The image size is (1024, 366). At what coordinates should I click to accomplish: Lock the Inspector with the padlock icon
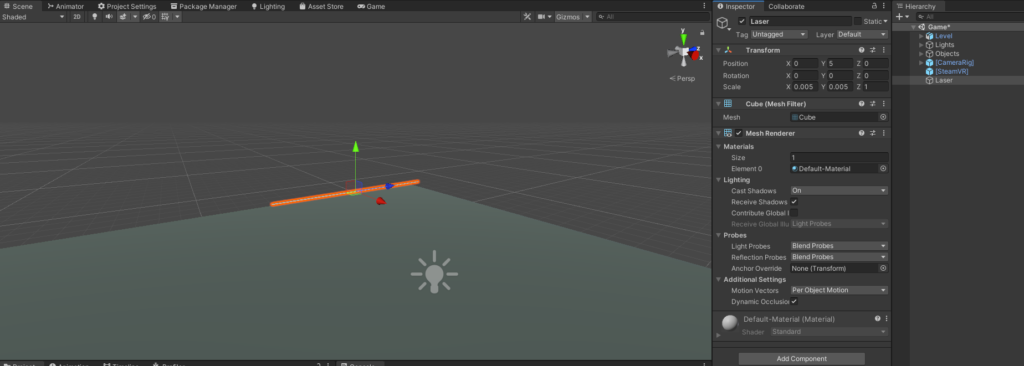click(874, 6)
